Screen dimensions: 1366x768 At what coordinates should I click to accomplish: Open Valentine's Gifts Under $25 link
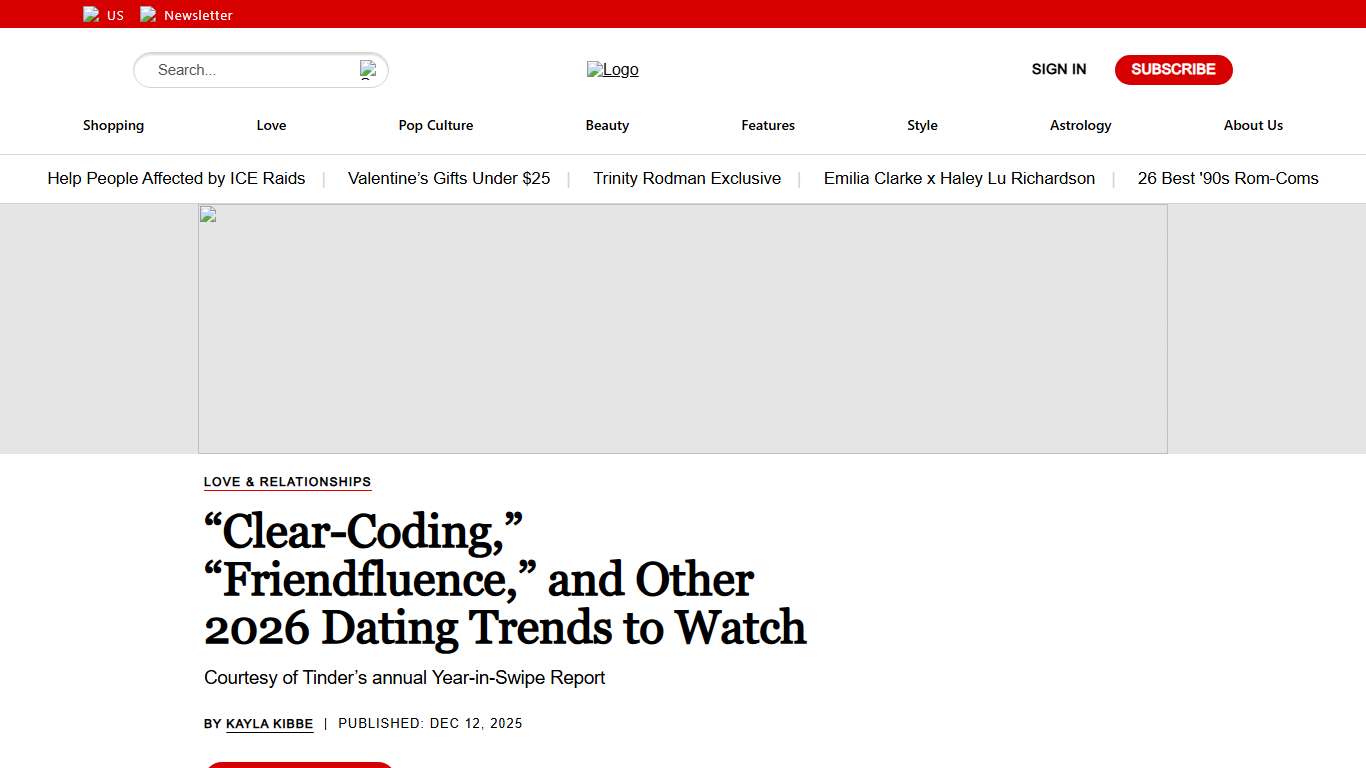[449, 178]
